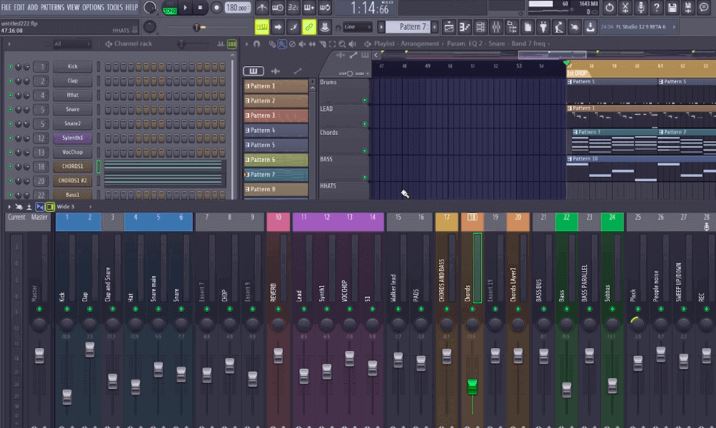Image resolution: width=716 pixels, height=428 pixels.
Task: Open the HELP menu
Action: tap(132, 7)
